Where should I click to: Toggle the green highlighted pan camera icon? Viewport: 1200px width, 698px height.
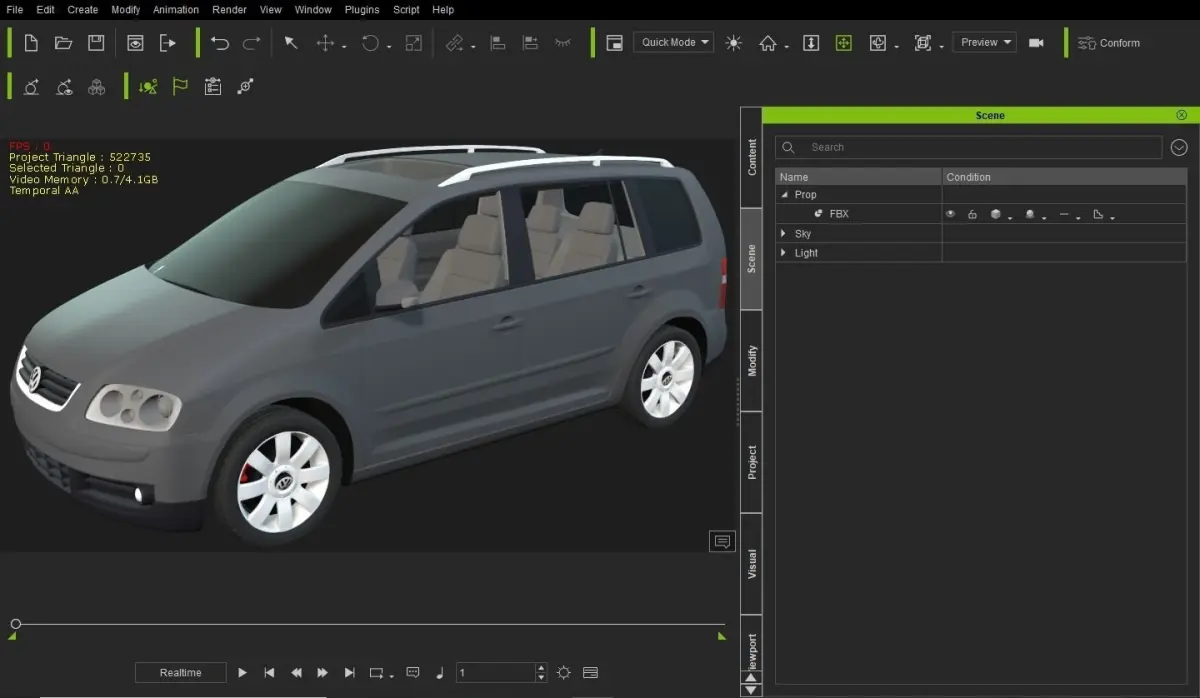tap(843, 43)
